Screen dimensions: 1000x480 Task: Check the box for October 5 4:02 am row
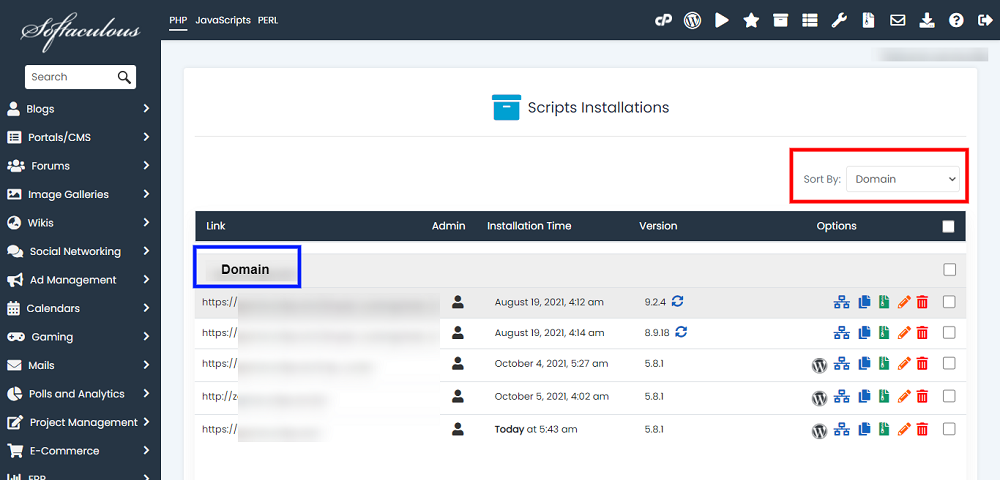click(949, 396)
